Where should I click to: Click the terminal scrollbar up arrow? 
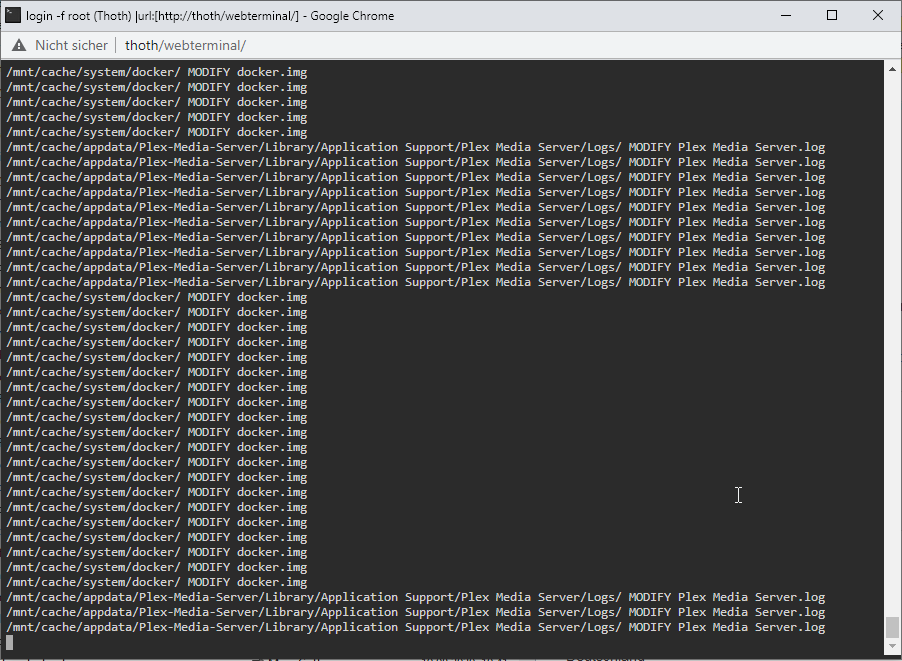click(892, 69)
